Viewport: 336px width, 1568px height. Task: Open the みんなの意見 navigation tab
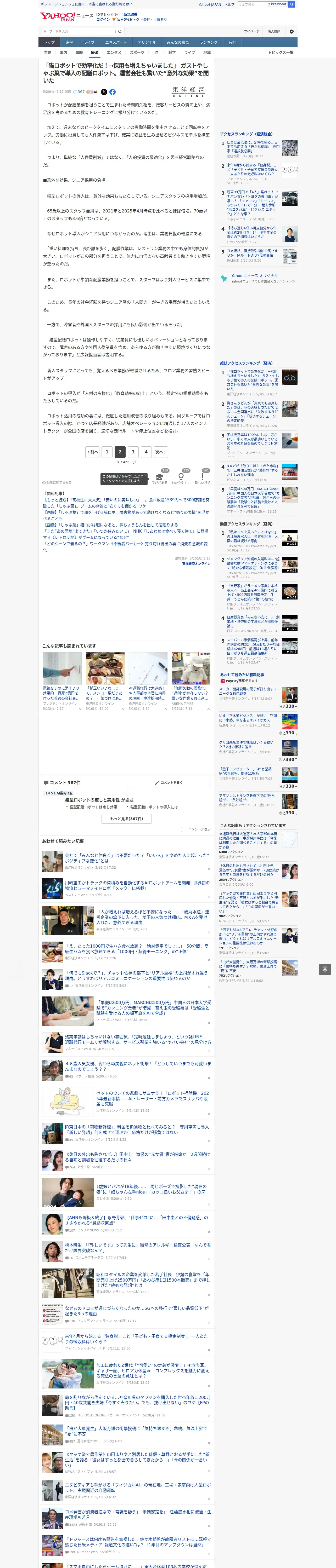click(177, 43)
